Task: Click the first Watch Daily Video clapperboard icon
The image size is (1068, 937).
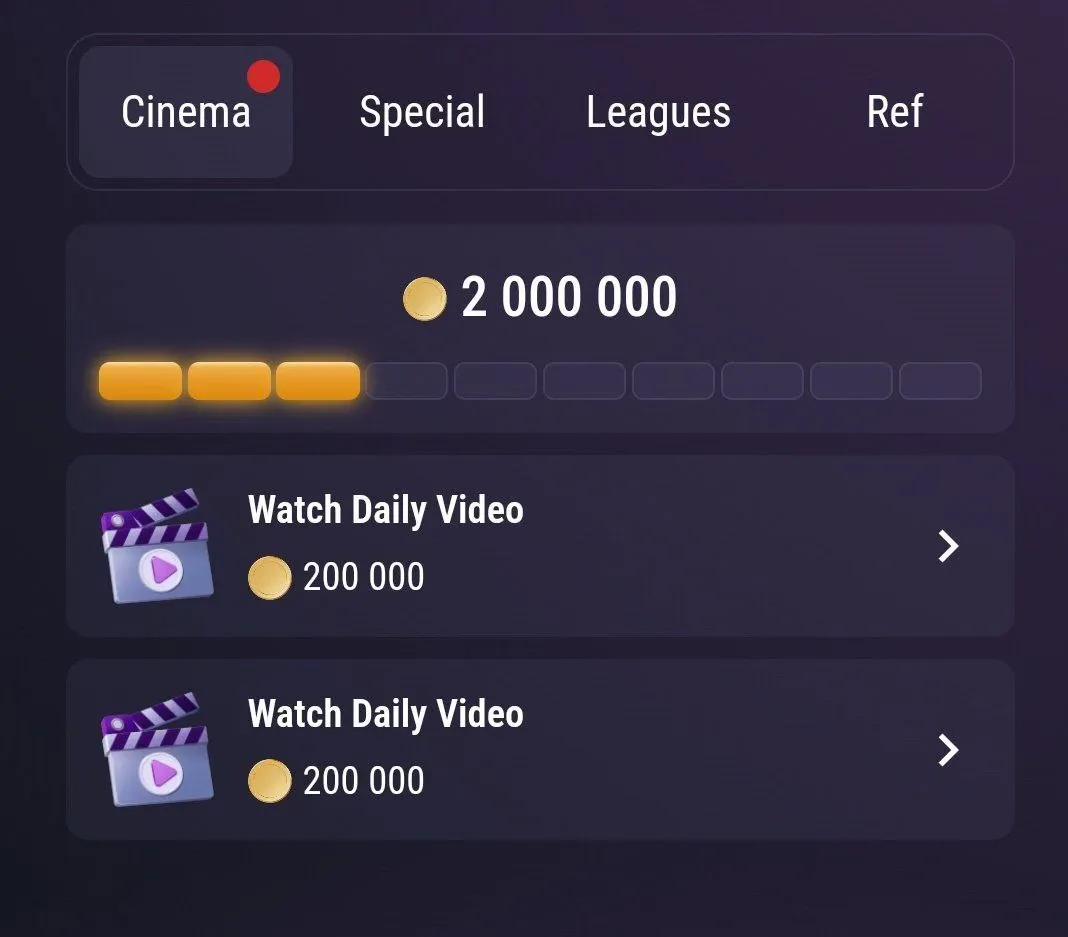Action: pos(157,546)
